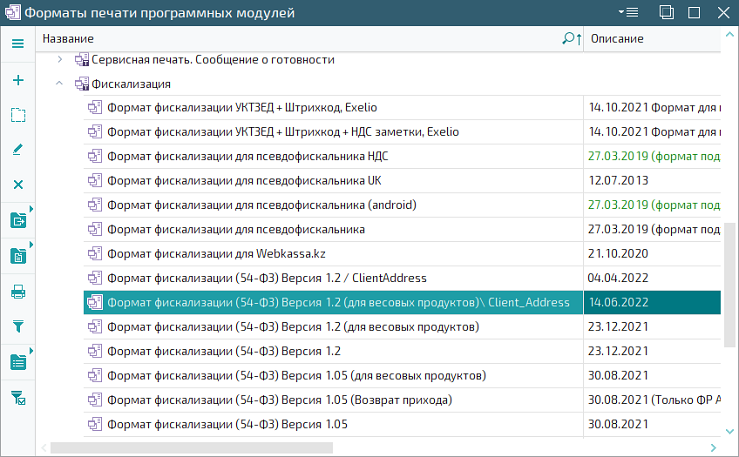The image size is (739, 457).
Task: Click the horizontal scrollbar right arrow
Action: [x=713, y=447]
